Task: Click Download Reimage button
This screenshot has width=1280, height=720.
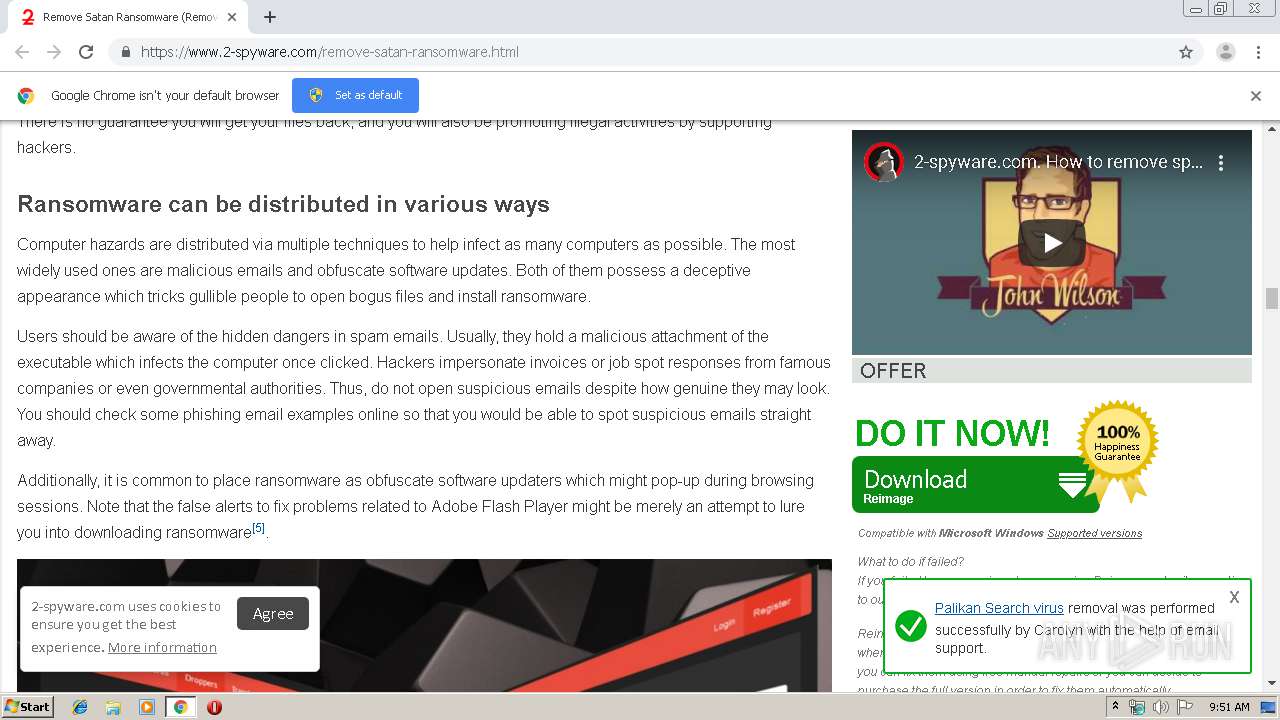Action: pyautogui.click(x=975, y=485)
